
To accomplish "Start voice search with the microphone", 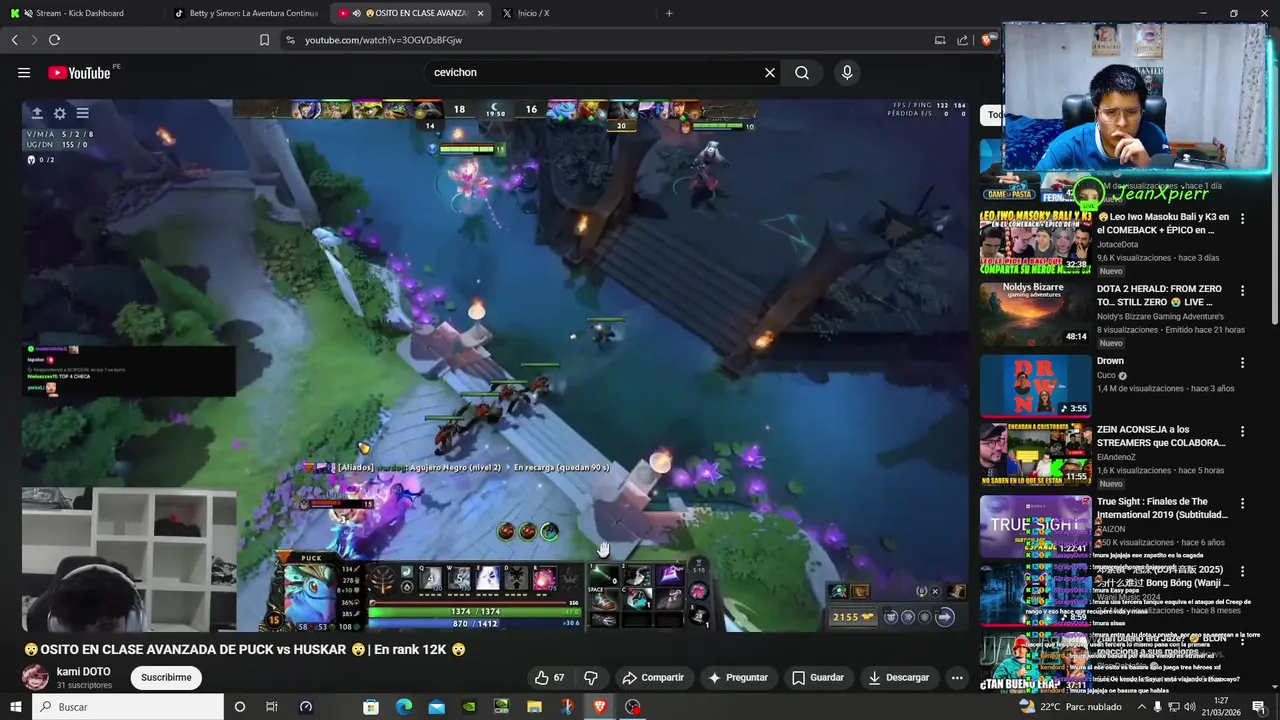I will [847, 72].
